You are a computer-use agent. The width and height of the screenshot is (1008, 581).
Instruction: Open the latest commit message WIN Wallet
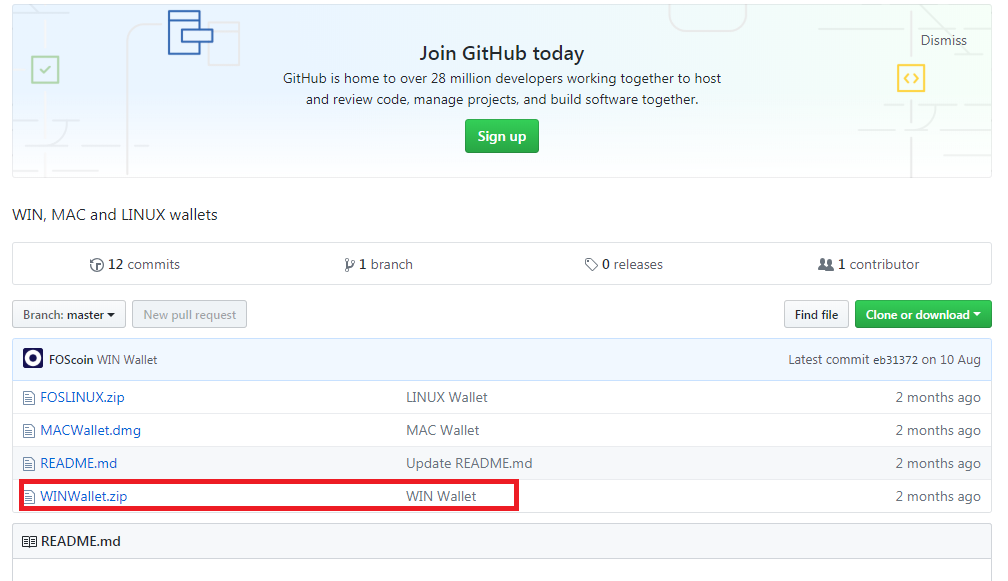point(127,360)
